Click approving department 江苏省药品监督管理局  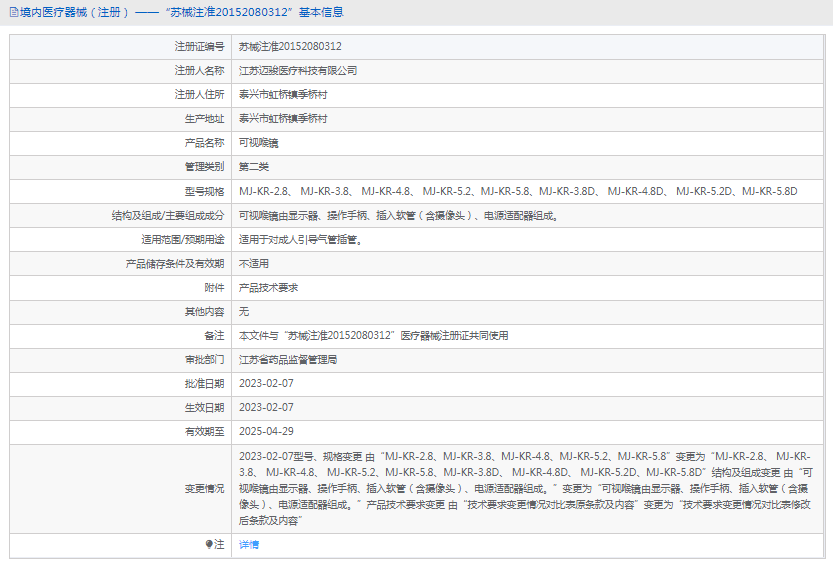coord(287,360)
